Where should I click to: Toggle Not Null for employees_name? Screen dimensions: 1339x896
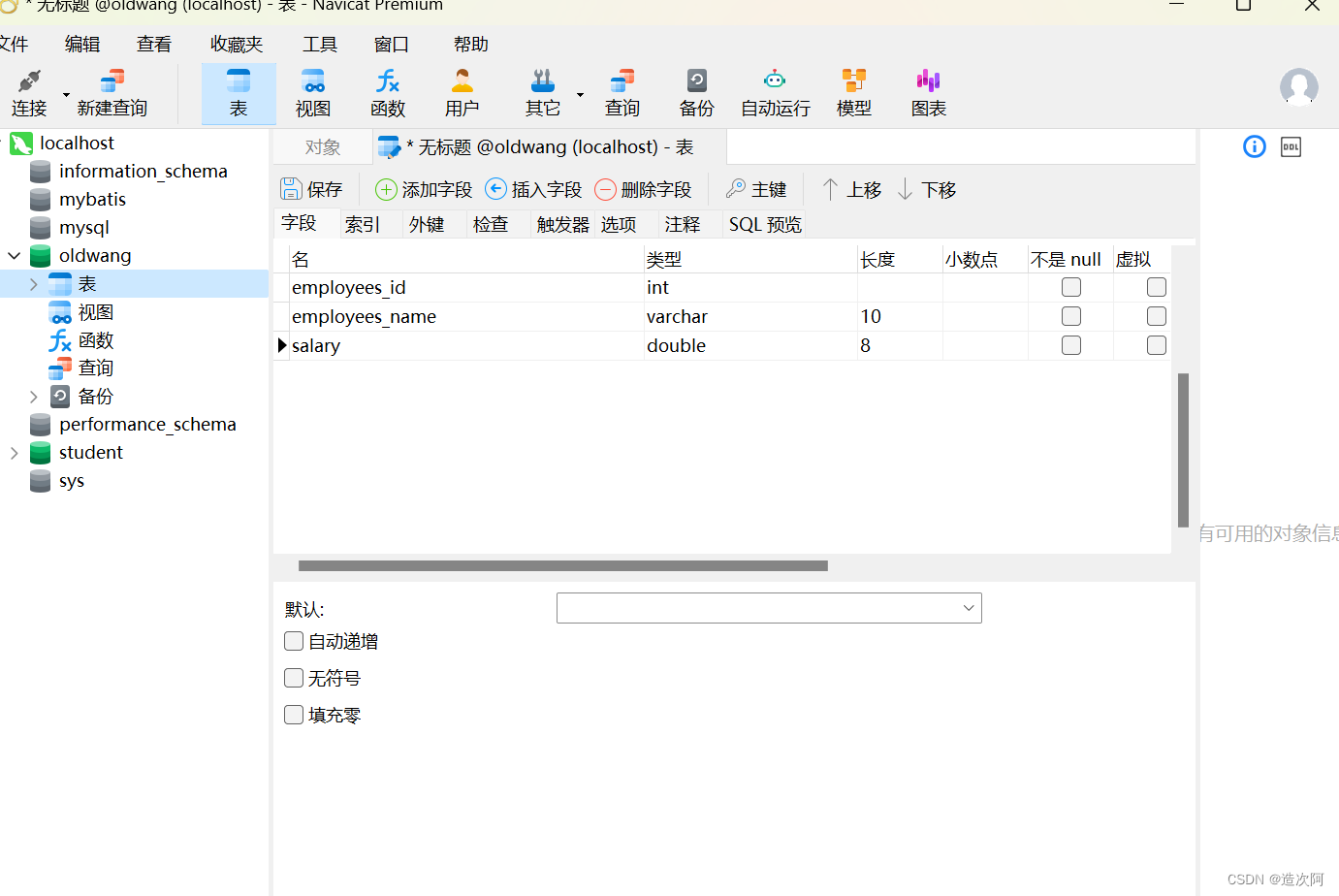click(x=1071, y=316)
